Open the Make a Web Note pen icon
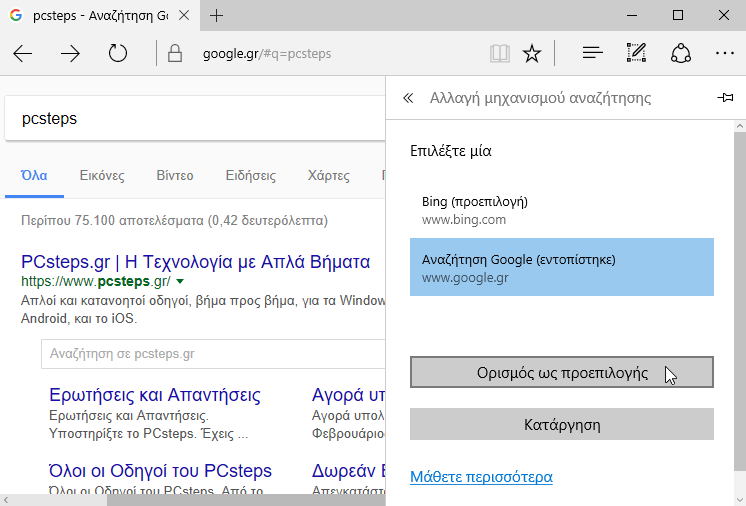Viewport: 746px width, 506px height. click(x=636, y=53)
